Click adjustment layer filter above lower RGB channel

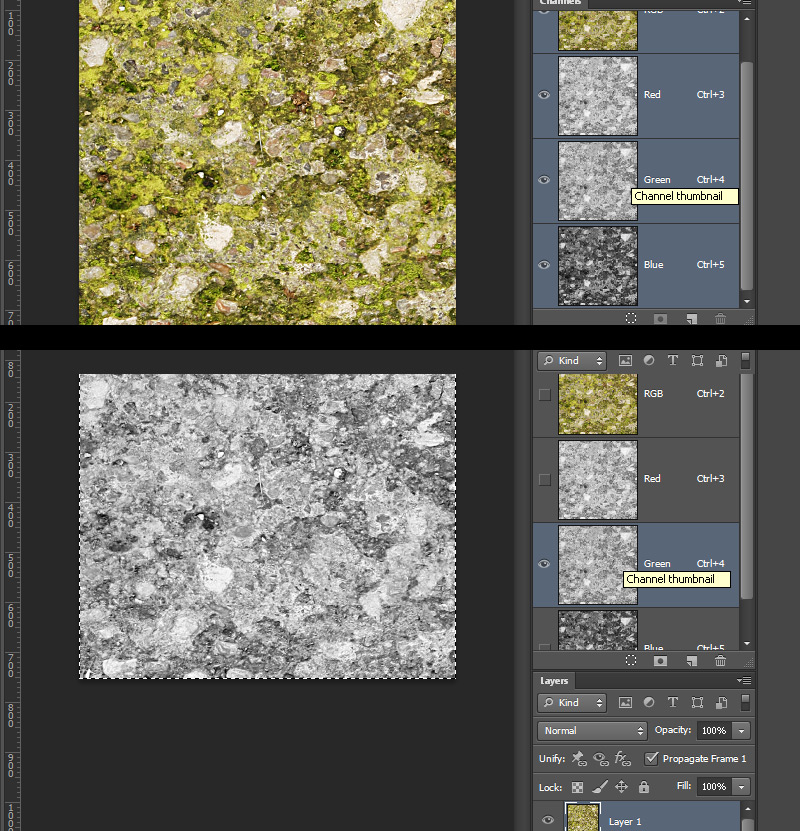(x=648, y=360)
